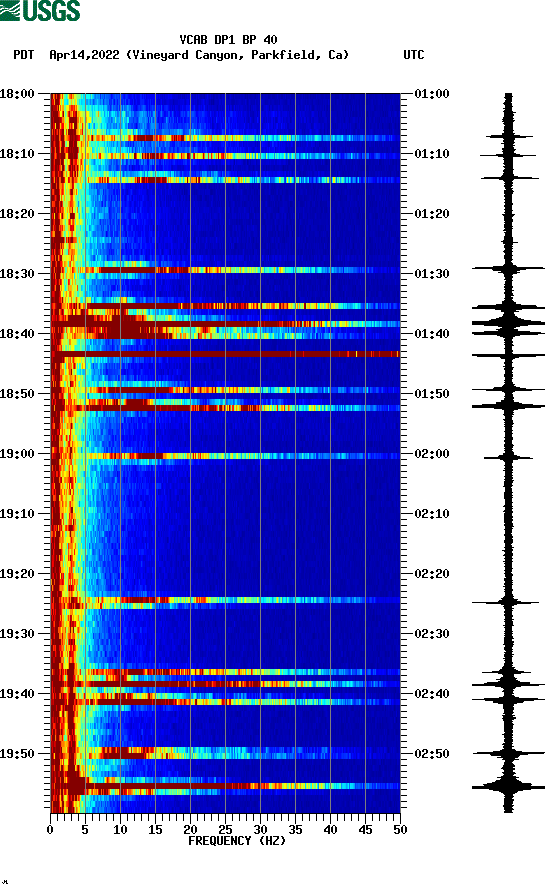Click the 45 Hz frequency axis label
This screenshot has width=552, height=893.
coord(365,830)
